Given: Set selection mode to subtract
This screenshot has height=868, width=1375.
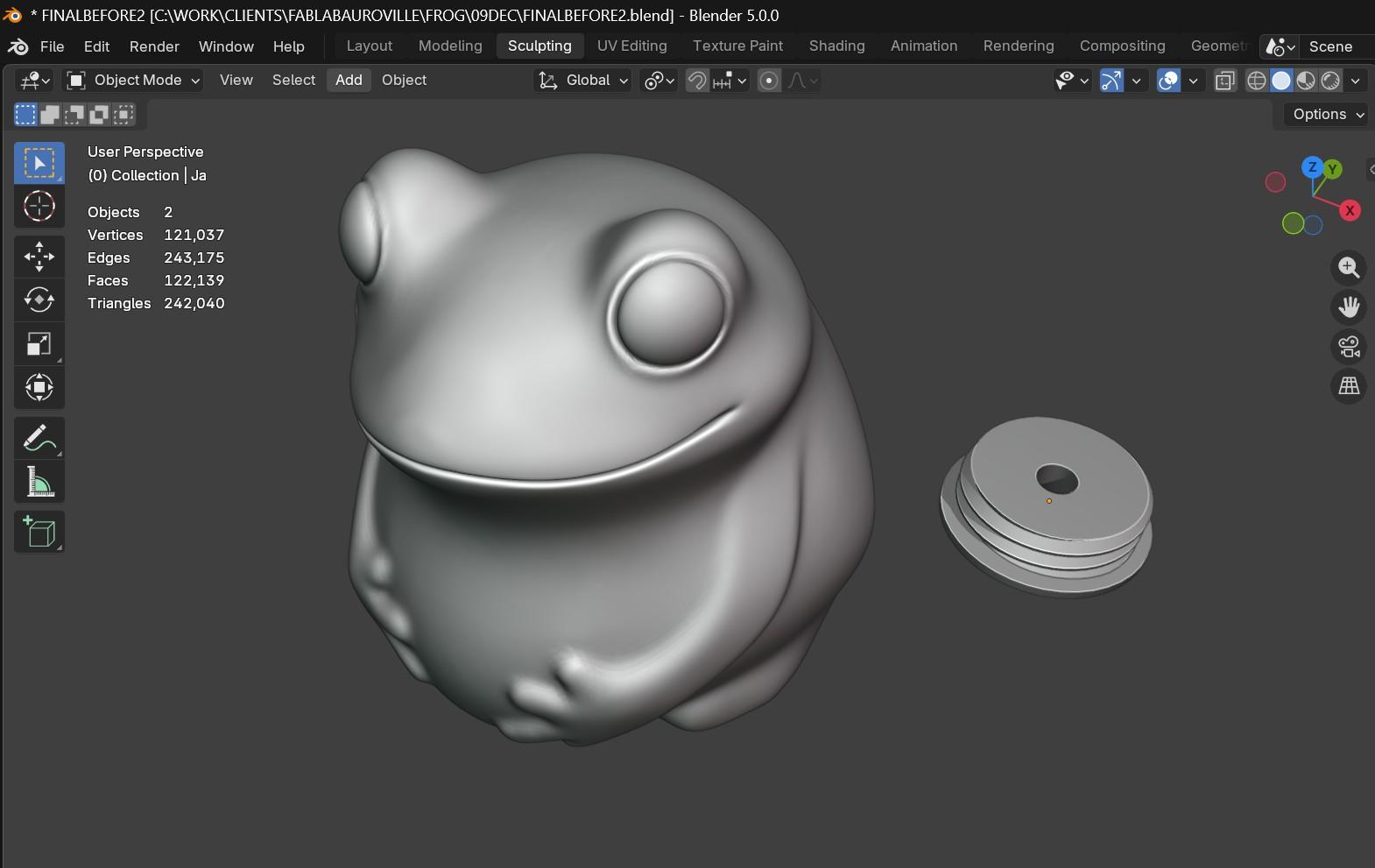Looking at the screenshot, I should coord(74,114).
